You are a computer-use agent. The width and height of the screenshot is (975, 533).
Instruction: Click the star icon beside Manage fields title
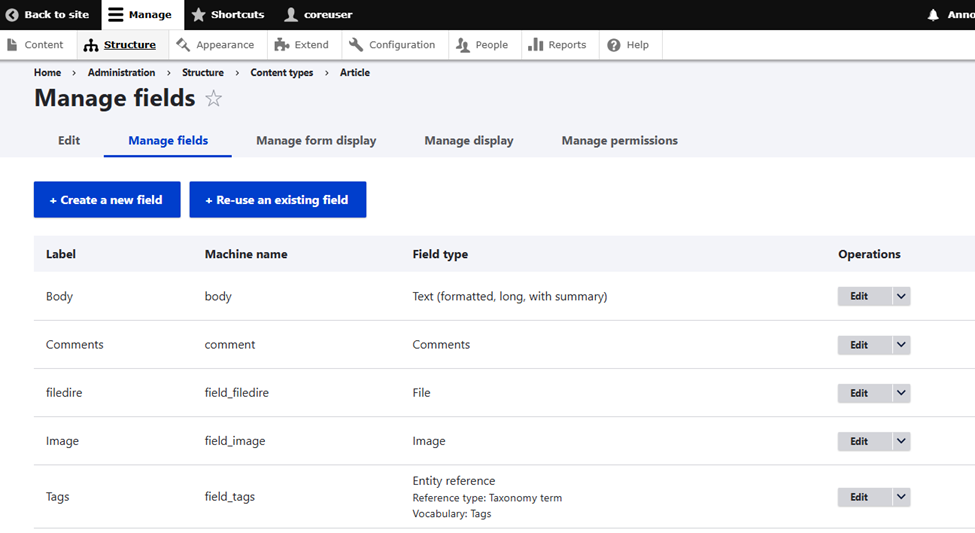(x=213, y=98)
